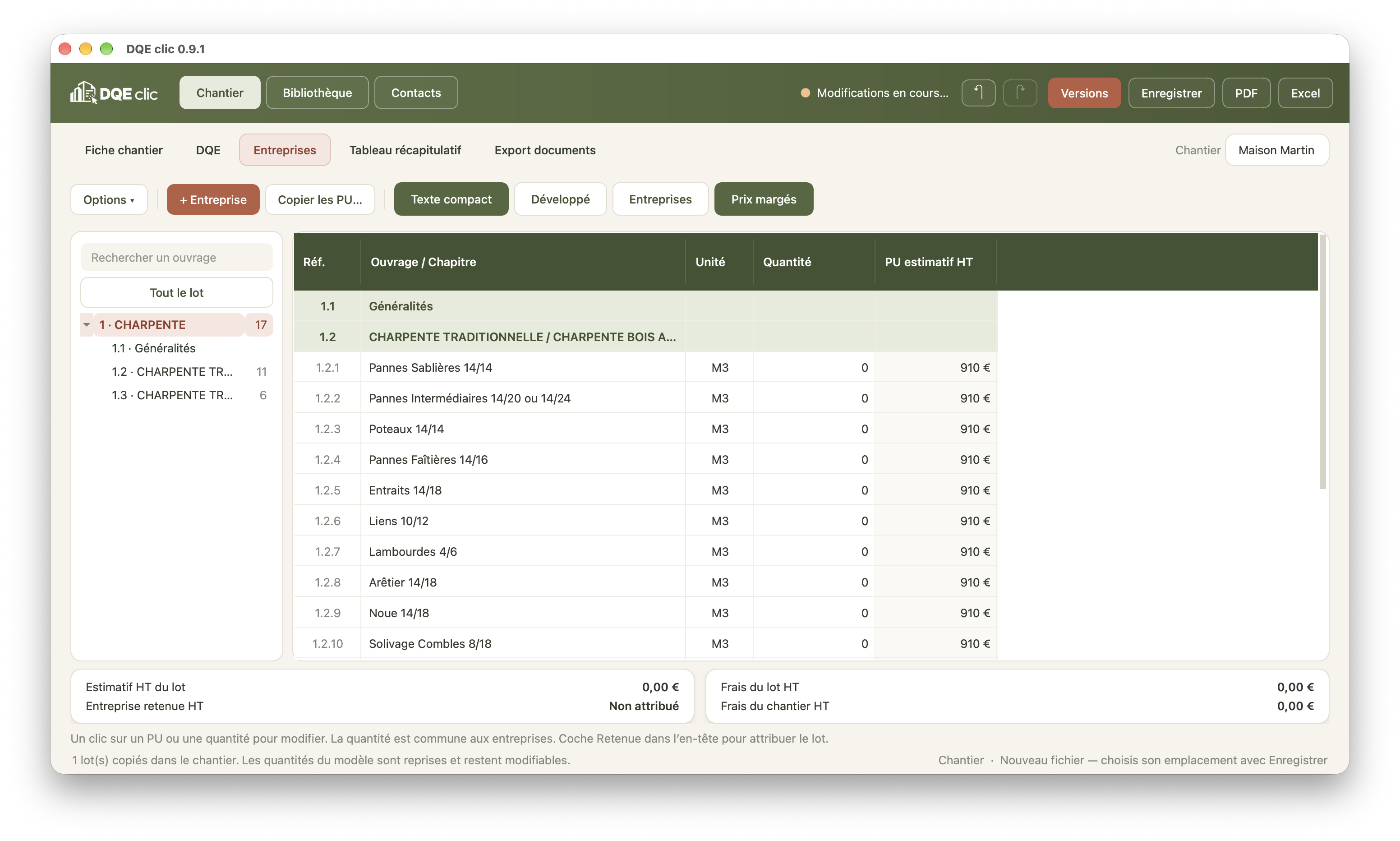Click the Noue 14/18 row name

(399, 613)
